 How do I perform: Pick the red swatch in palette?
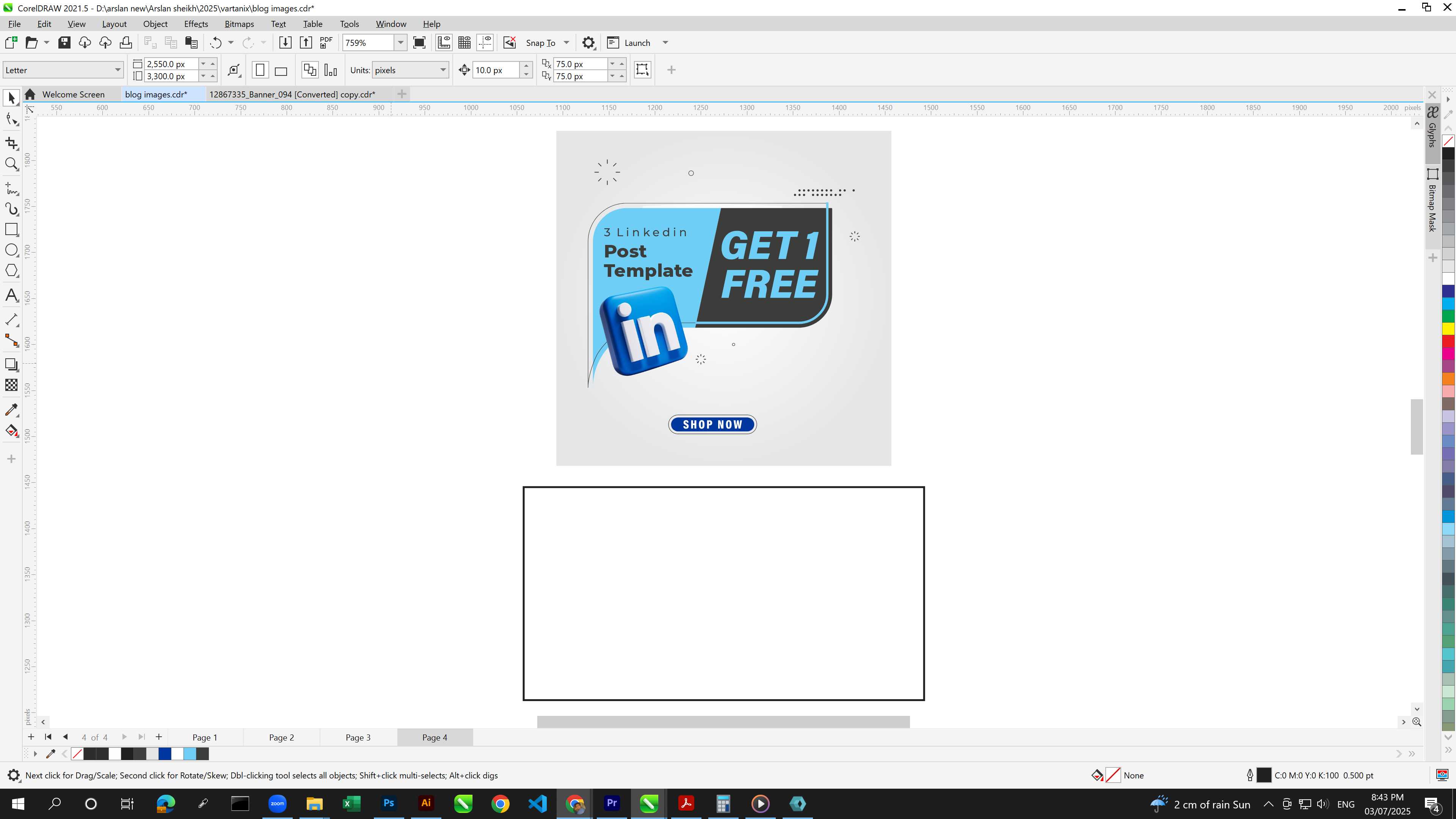[1448, 341]
